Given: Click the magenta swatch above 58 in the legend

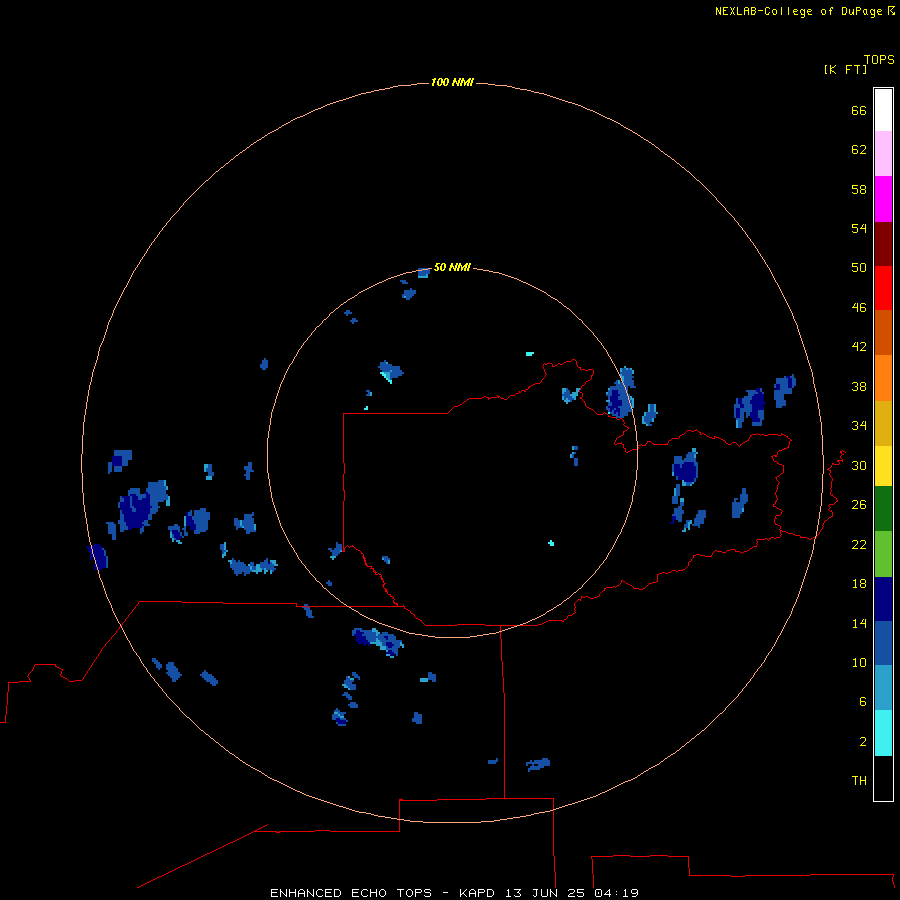Looking at the screenshot, I should coord(883,199).
